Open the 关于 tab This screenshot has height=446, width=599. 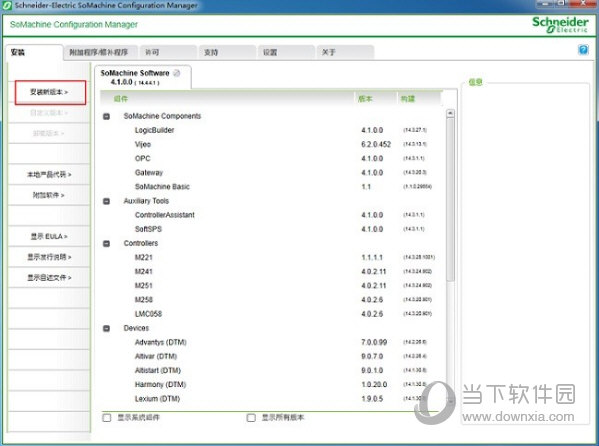point(345,52)
